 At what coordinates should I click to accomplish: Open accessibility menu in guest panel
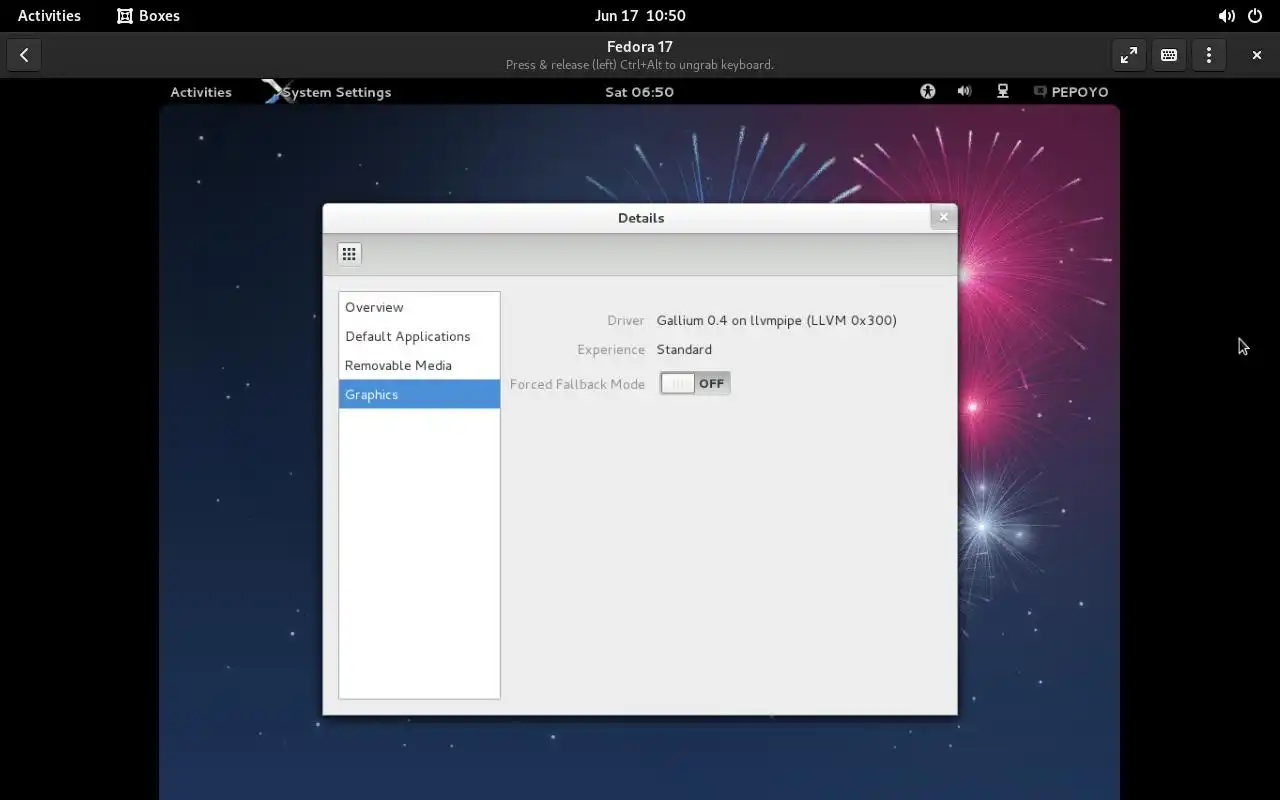pyautogui.click(x=928, y=91)
